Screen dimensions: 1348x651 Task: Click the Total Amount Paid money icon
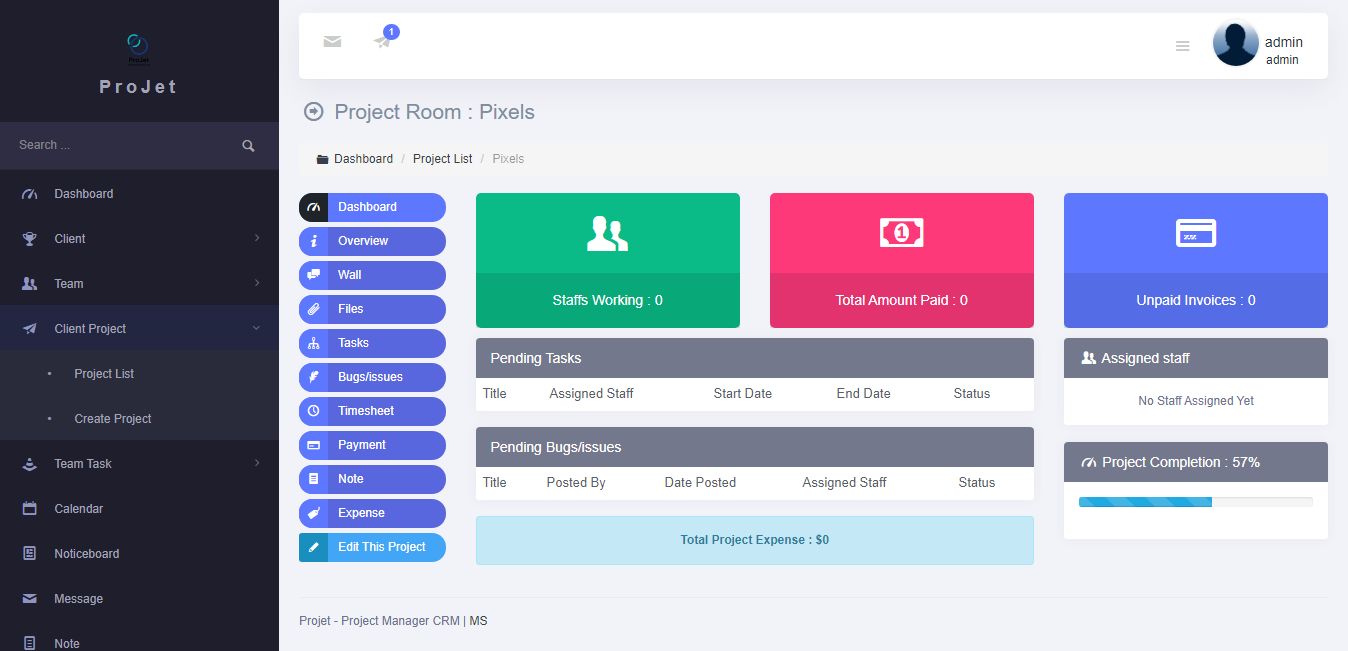901,233
